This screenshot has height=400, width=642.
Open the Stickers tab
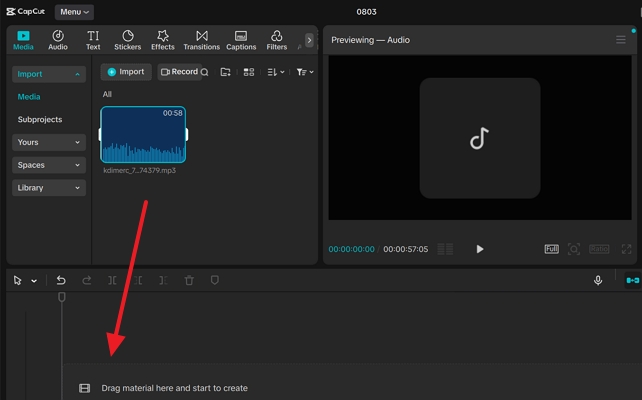tap(127, 40)
